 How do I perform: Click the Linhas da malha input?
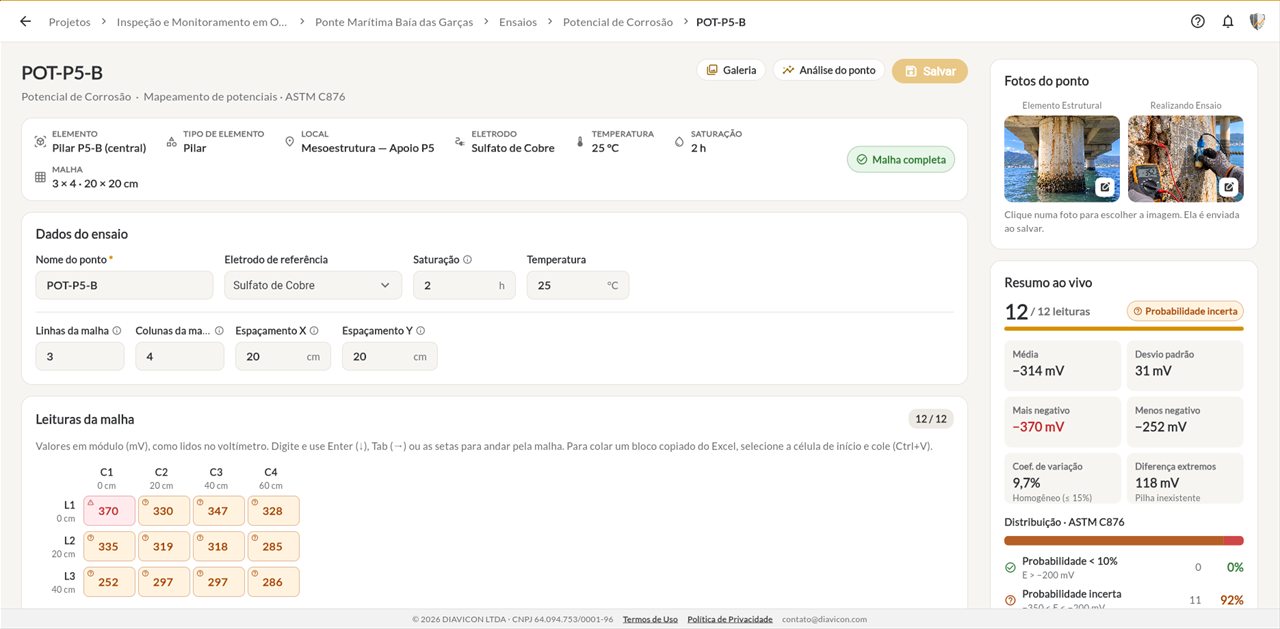coord(80,356)
